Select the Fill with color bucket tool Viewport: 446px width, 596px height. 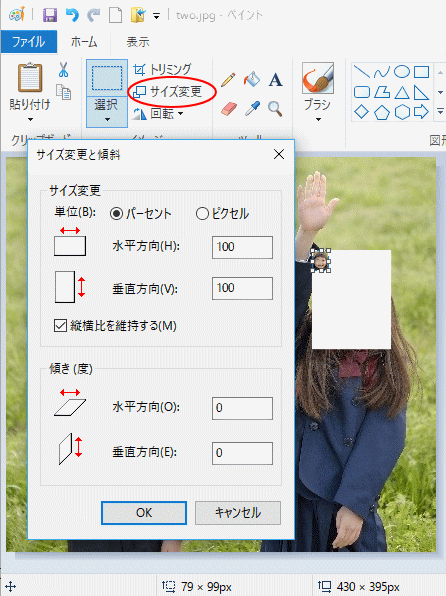coord(252,79)
